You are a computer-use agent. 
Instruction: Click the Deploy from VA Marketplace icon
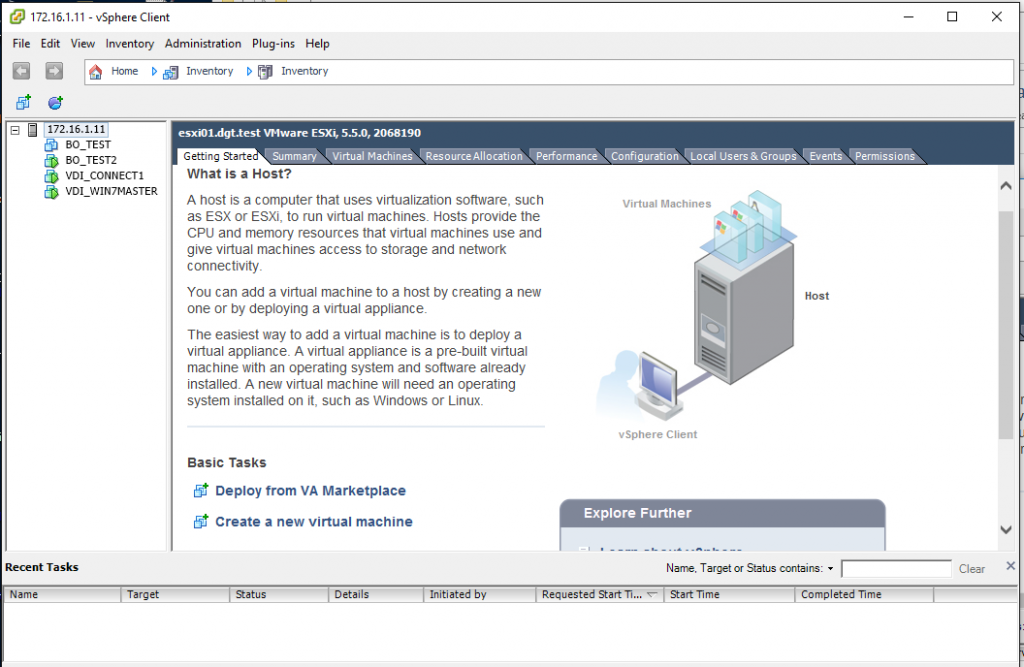200,491
